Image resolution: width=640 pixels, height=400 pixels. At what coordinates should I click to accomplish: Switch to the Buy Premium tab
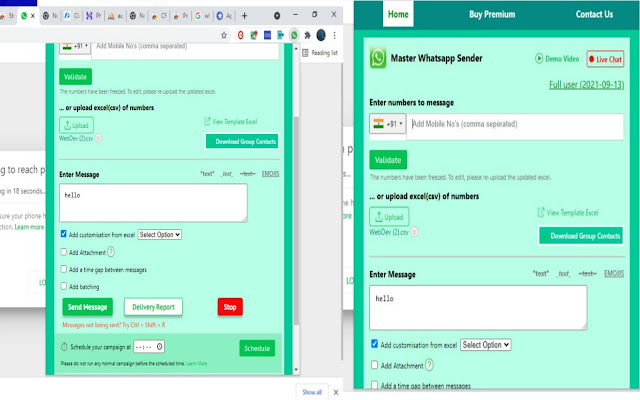[492, 14]
